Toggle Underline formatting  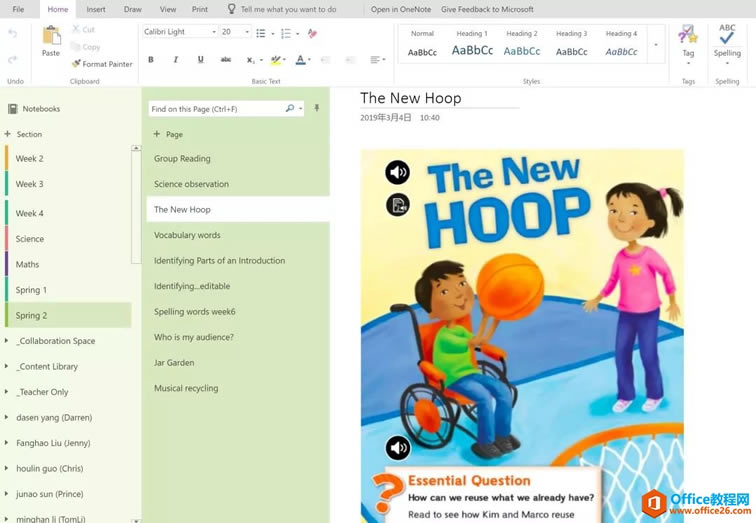(201, 60)
